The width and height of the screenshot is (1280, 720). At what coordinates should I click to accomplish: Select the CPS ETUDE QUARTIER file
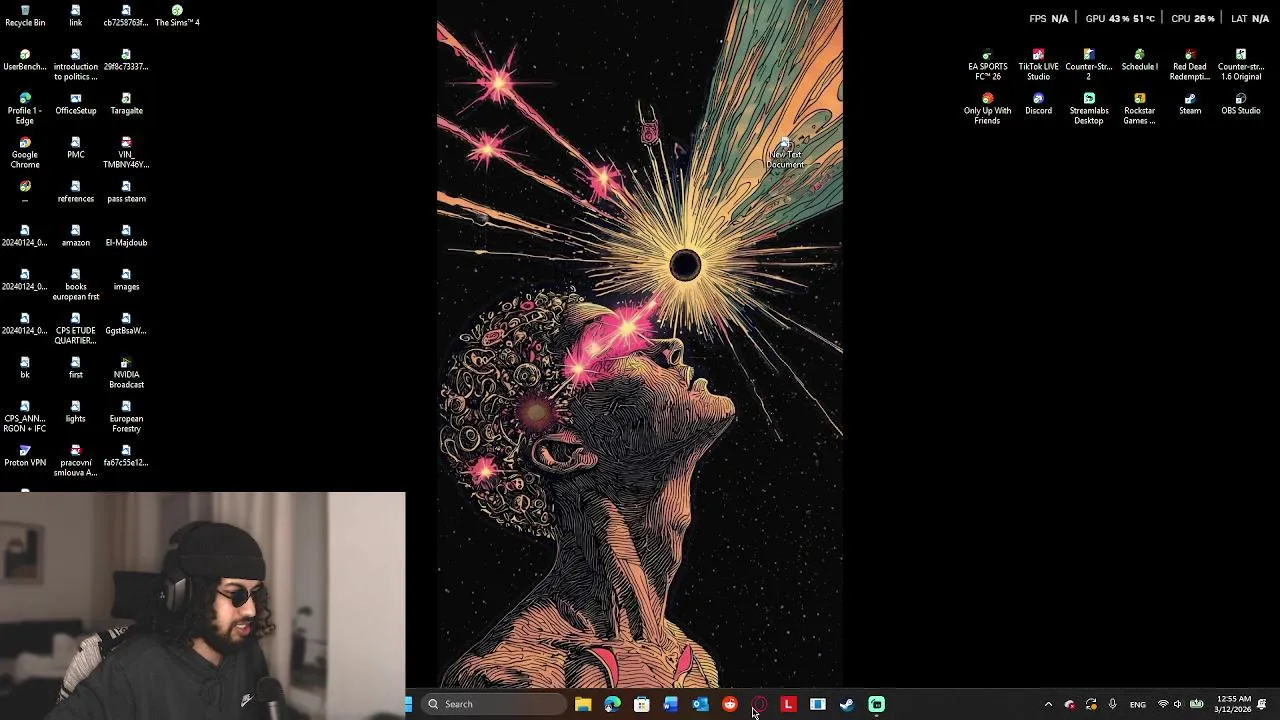[76, 328]
